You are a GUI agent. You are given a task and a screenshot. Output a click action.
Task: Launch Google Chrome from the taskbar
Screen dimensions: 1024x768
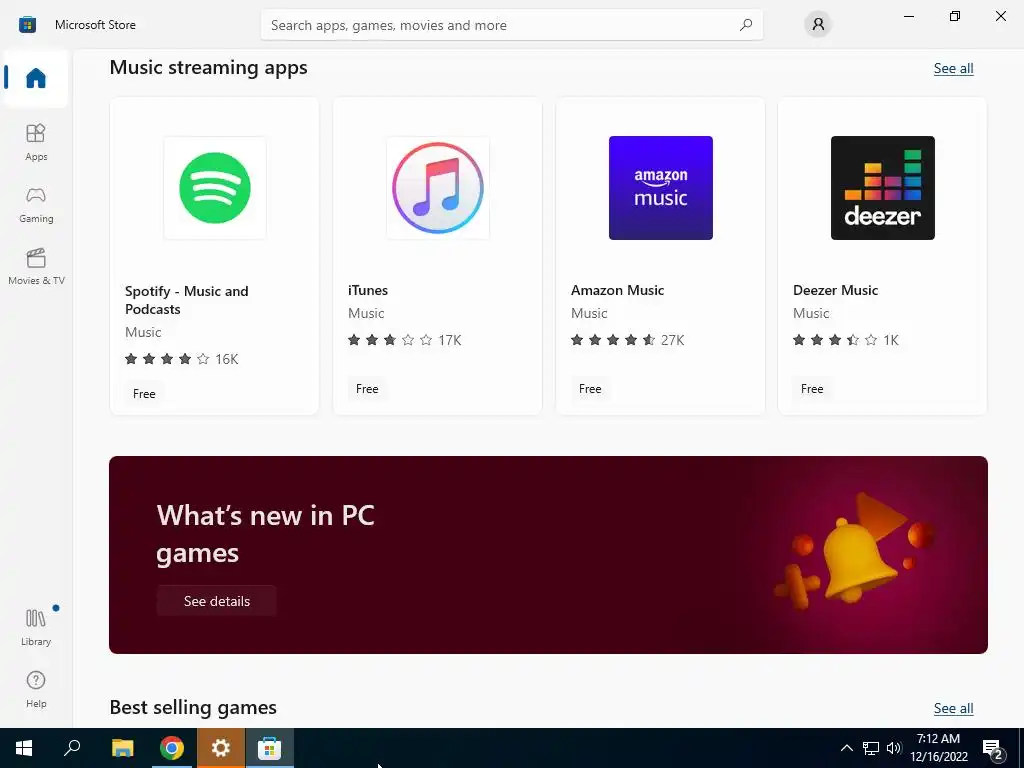(172, 748)
